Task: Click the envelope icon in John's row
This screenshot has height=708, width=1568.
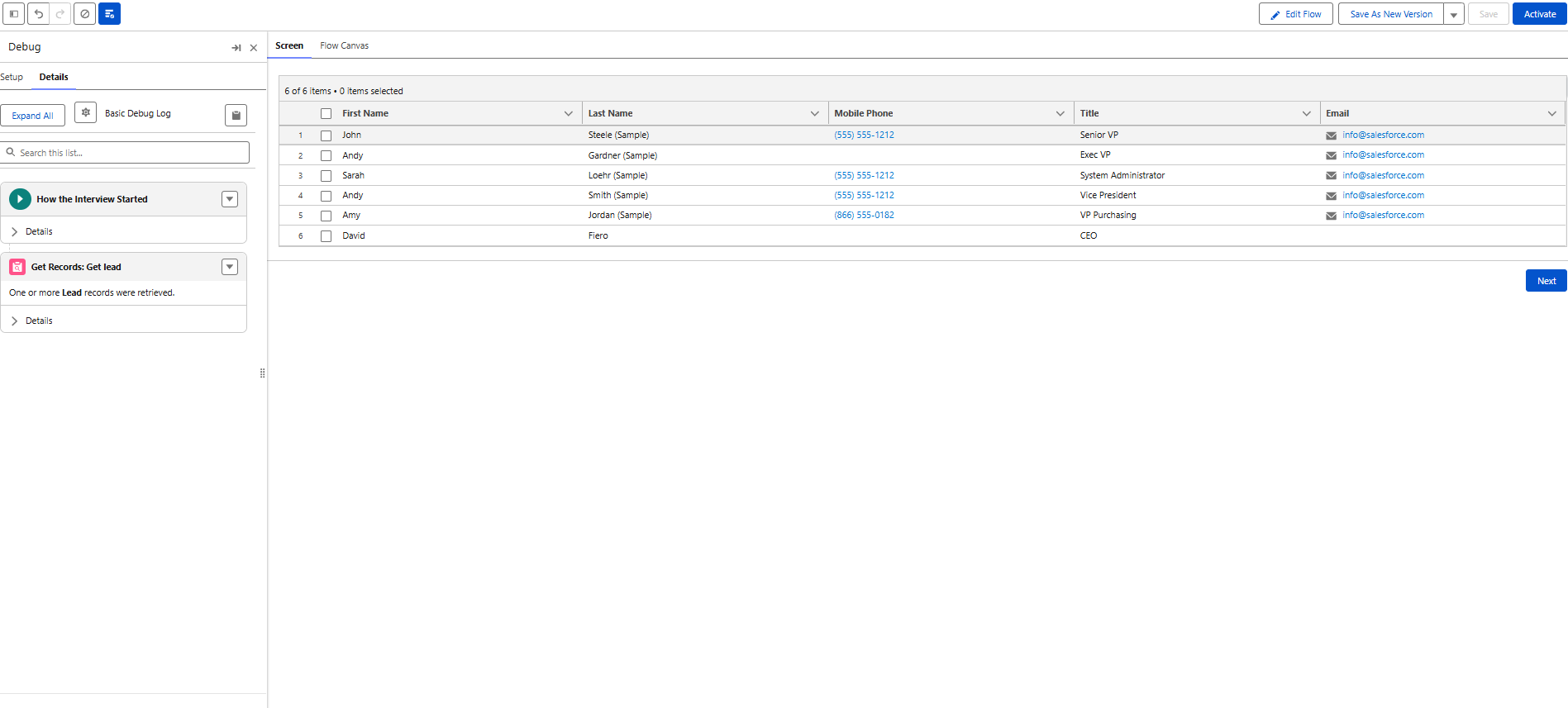Action: point(1331,135)
